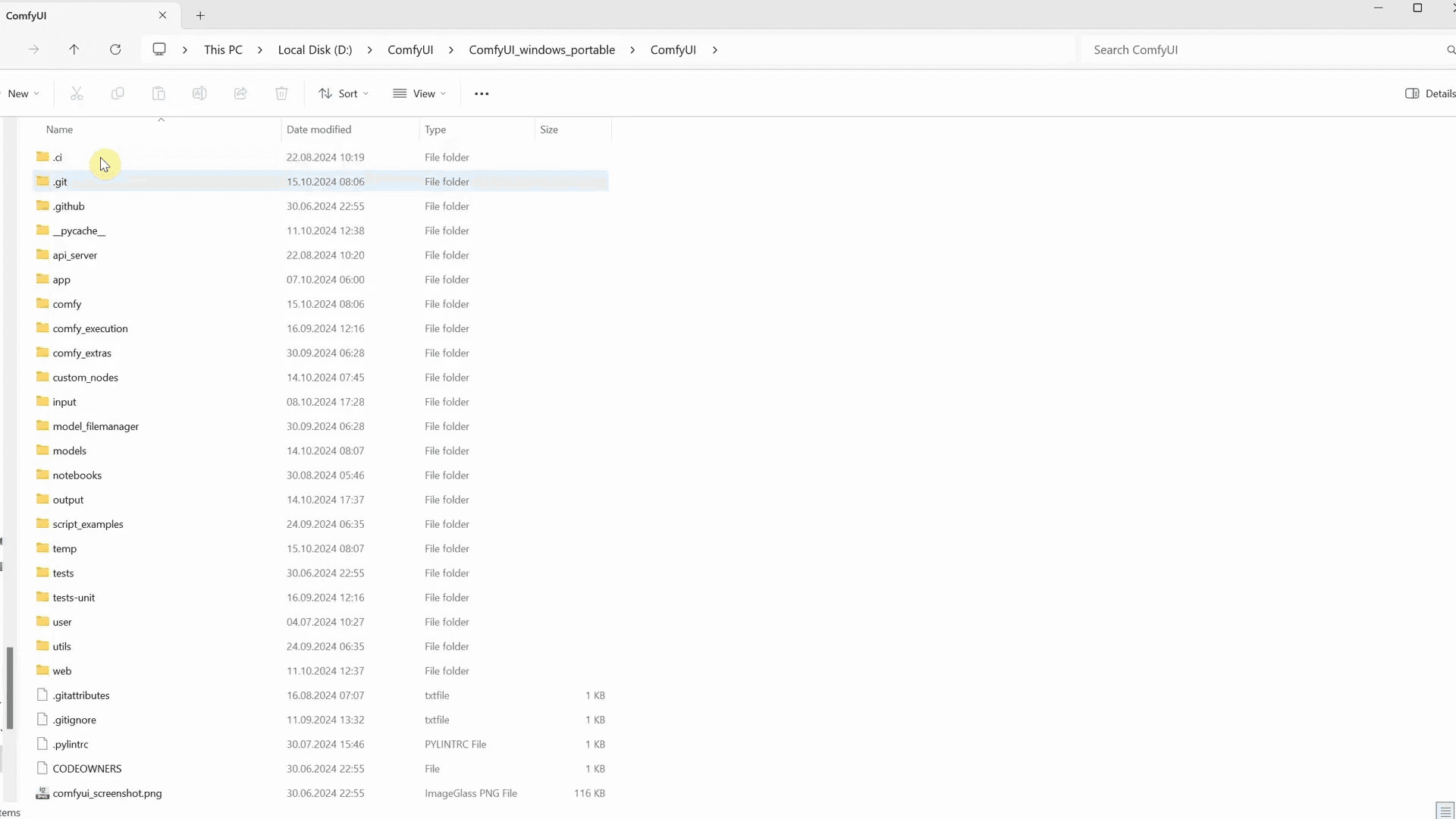Open the View dropdown menu
The image size is (1456, 819).
tap(419, 93)
